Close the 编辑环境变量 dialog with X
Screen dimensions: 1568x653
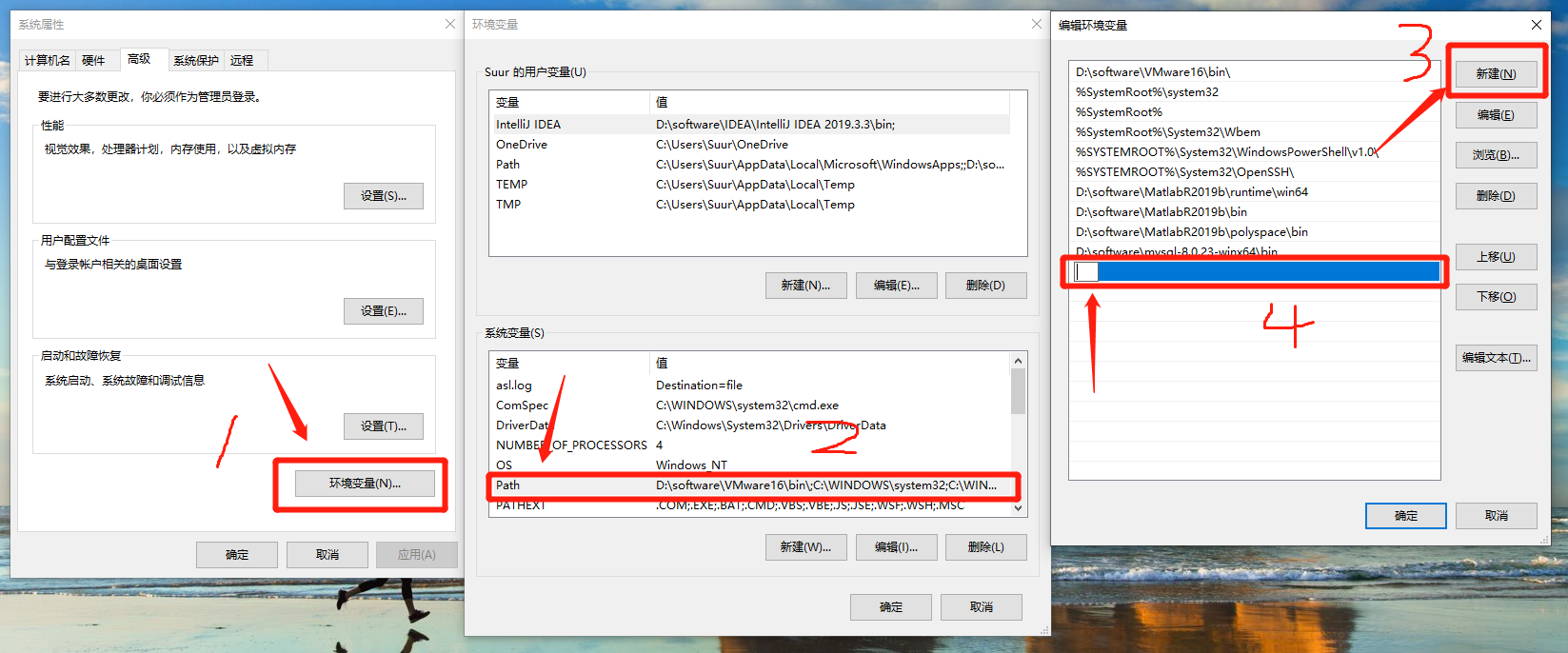pos(1536,25)
